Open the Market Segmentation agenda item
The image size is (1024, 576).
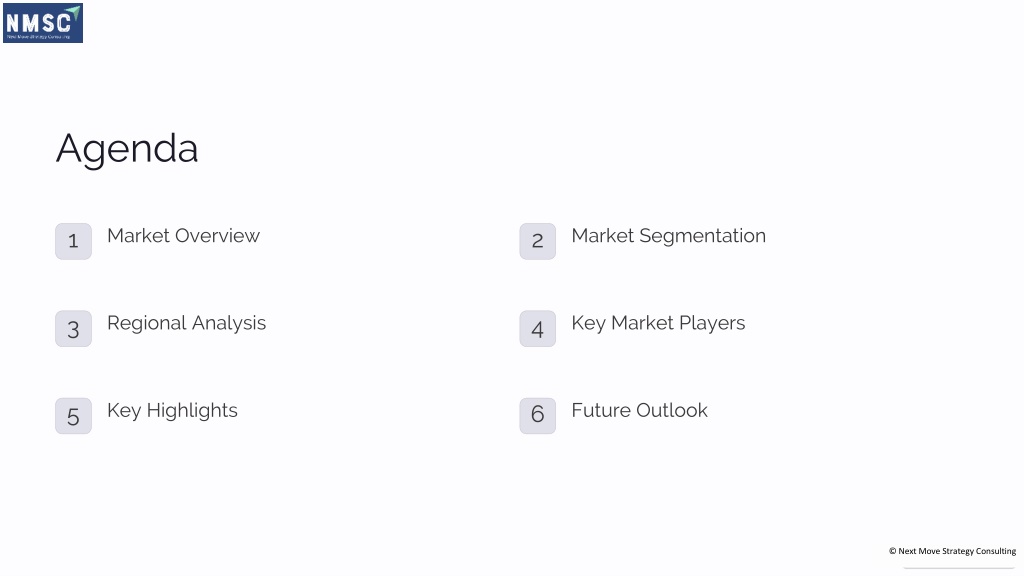(x=669, y=236)
